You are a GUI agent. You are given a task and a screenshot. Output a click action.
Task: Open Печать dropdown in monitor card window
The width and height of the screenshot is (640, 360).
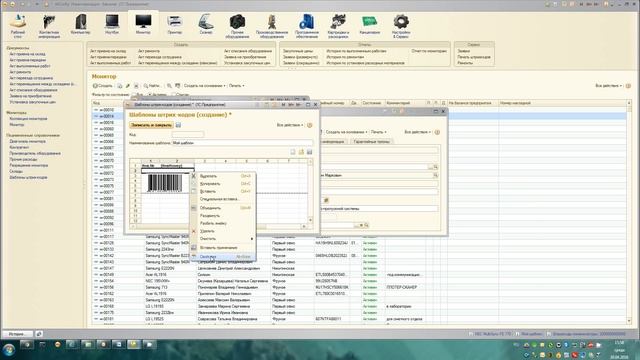pos(378,132)
